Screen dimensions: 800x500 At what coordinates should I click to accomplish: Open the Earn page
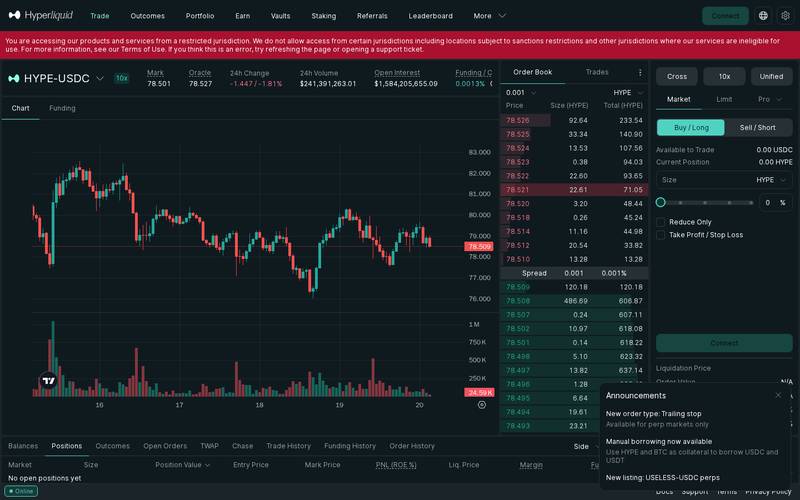pos(242,16)
